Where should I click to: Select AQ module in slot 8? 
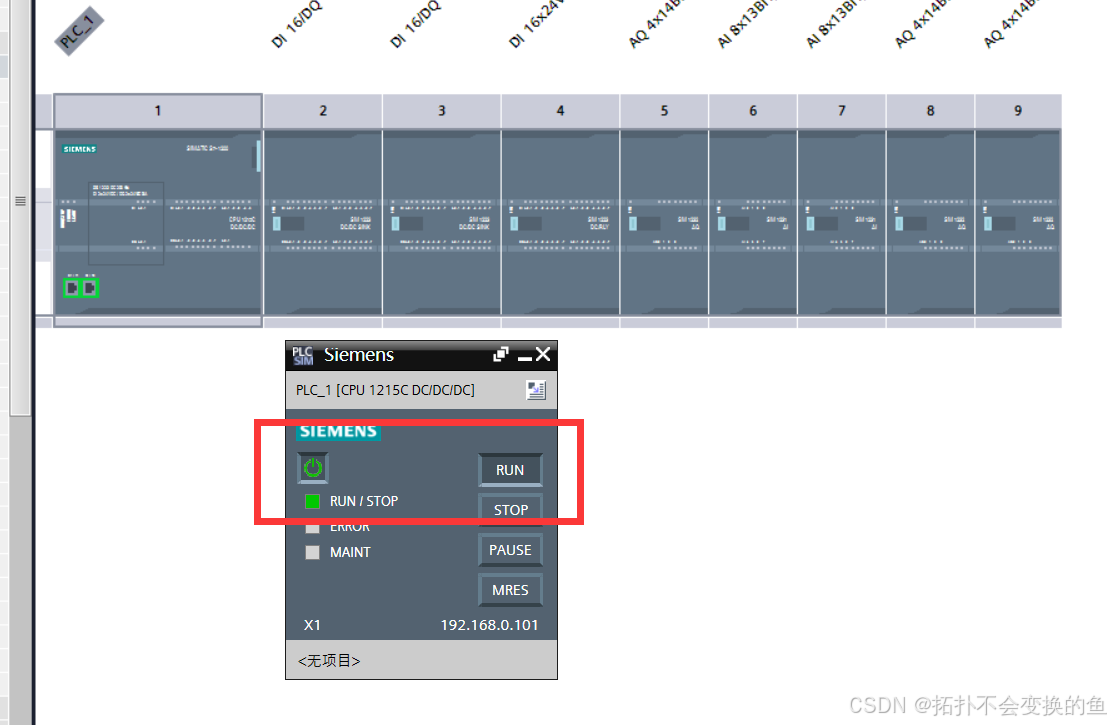pos(930,223)
